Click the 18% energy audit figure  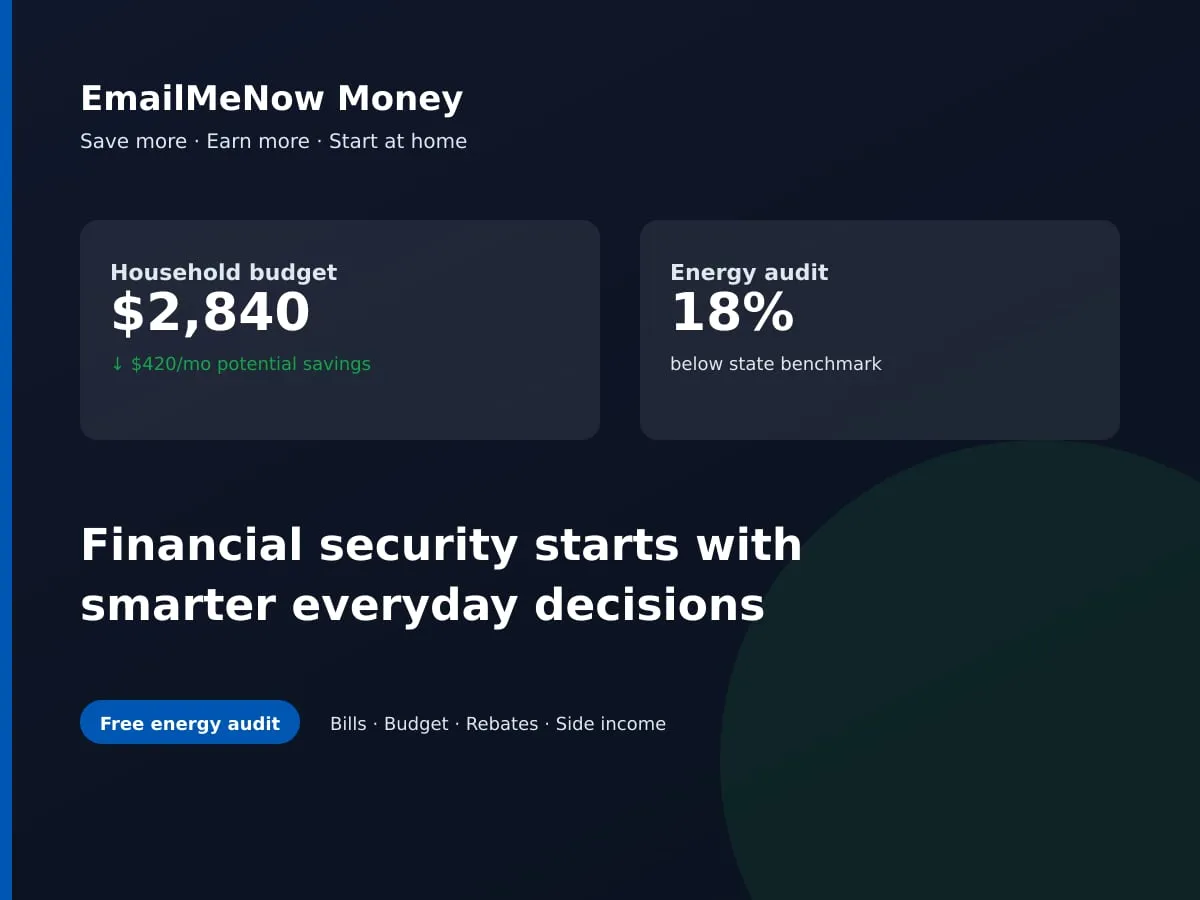(732, 313)
